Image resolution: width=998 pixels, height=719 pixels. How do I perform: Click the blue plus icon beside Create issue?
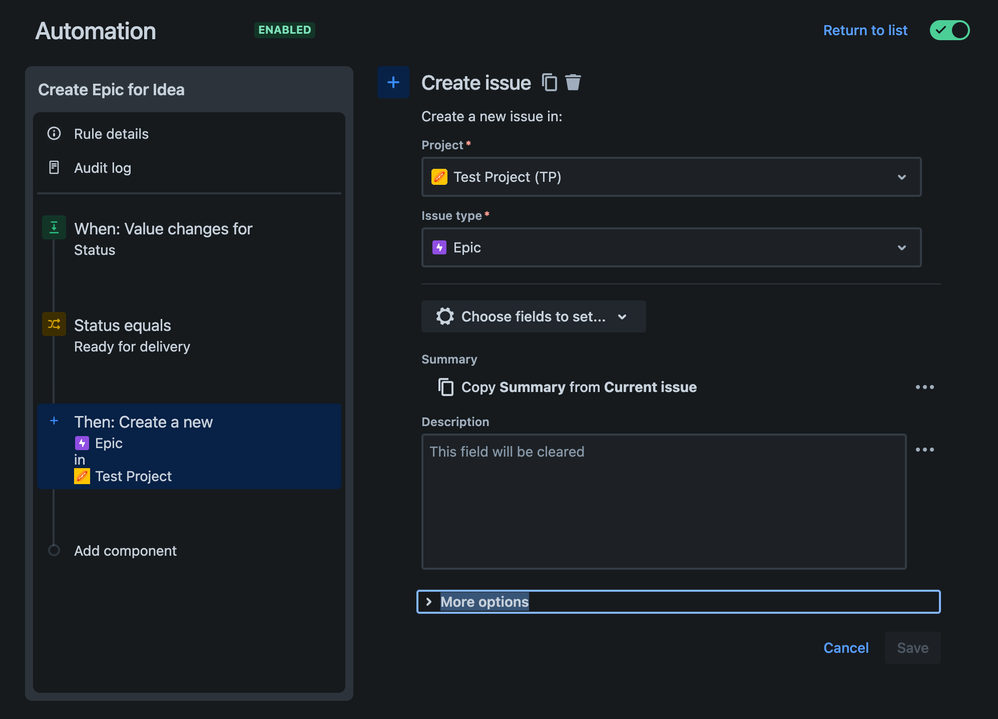[x=393, y=83]
